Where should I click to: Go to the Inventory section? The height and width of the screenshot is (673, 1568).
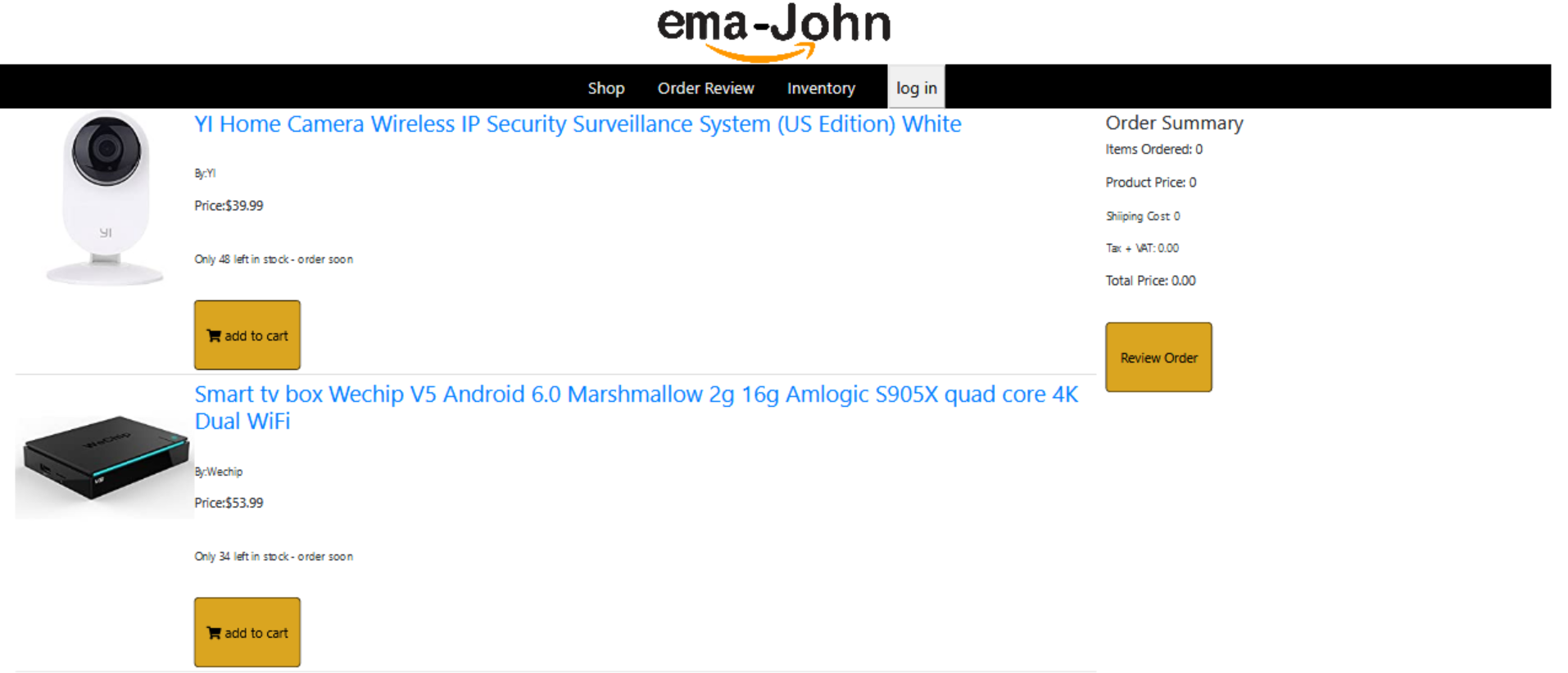[x=820, y=88]
